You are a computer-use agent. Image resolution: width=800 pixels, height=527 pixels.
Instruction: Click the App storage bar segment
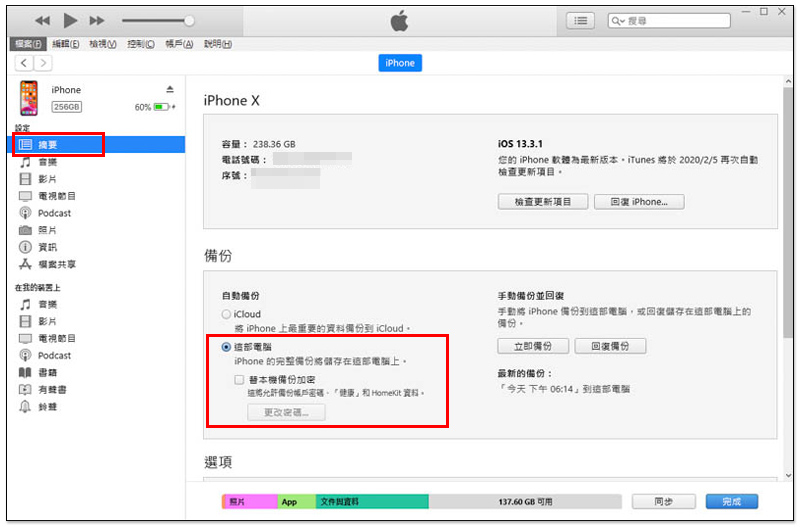click(x=297, y=502)
